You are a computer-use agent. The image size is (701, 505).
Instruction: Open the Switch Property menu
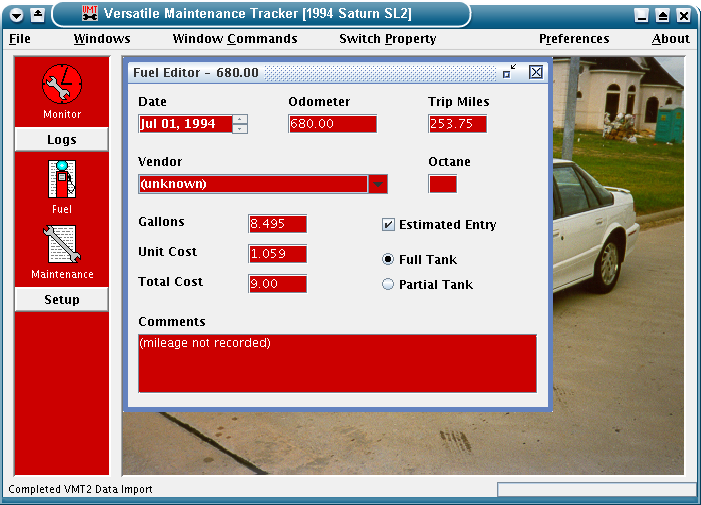coord(387,39)
